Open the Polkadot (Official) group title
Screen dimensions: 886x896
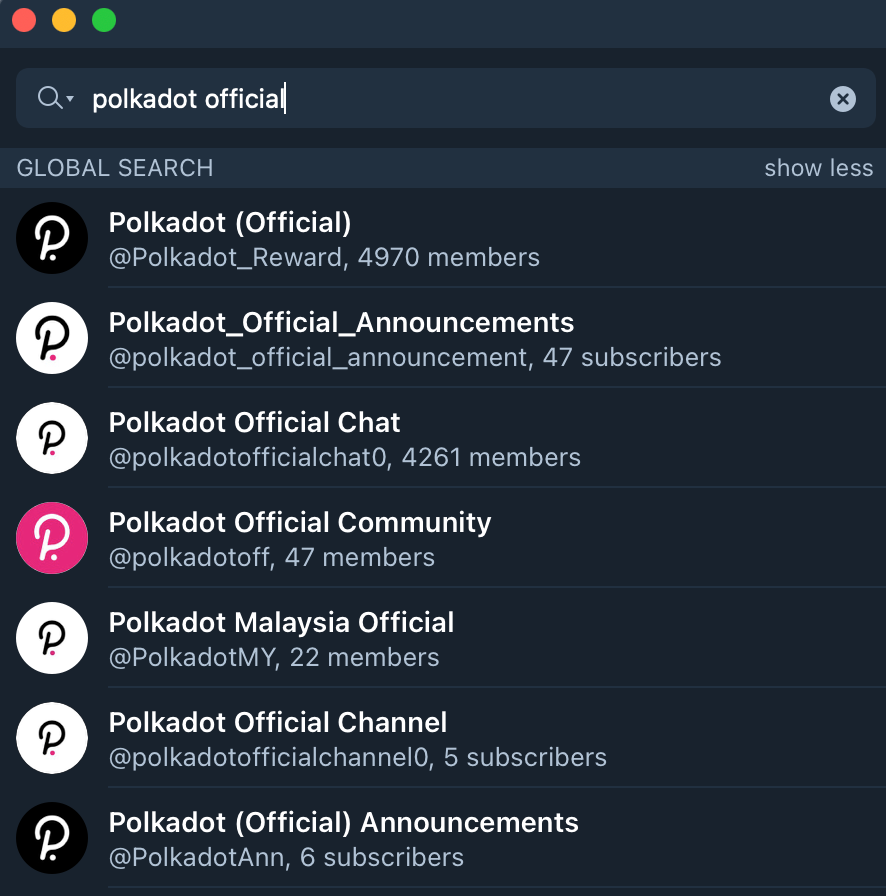click(230, 222)
